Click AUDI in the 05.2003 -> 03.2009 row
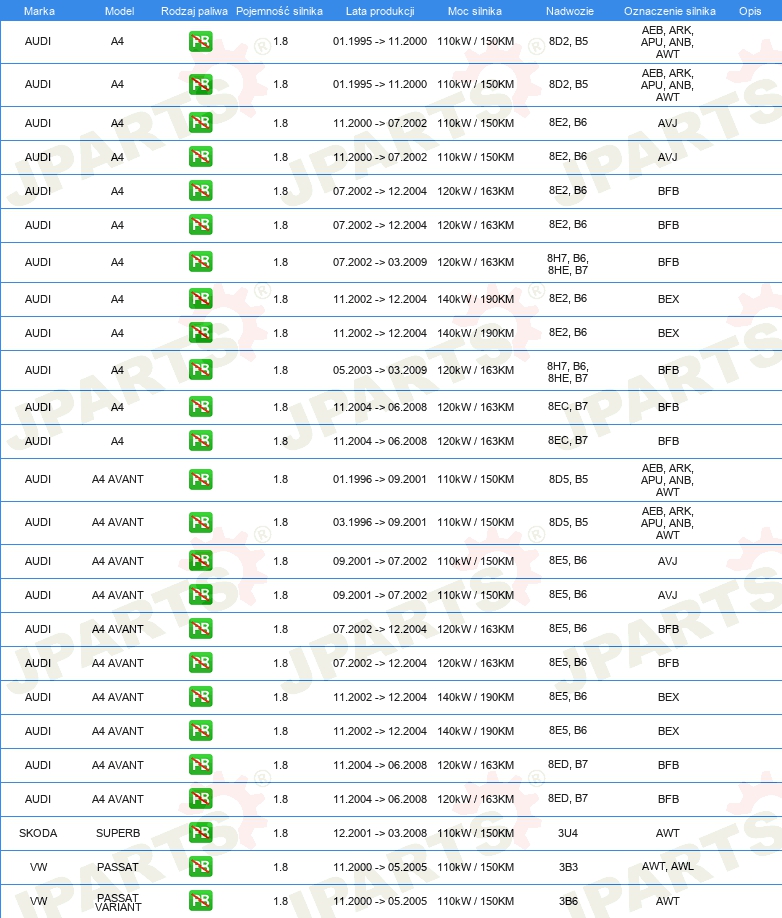This screenshot has height=918, width=782. click(x=37, y=370)
